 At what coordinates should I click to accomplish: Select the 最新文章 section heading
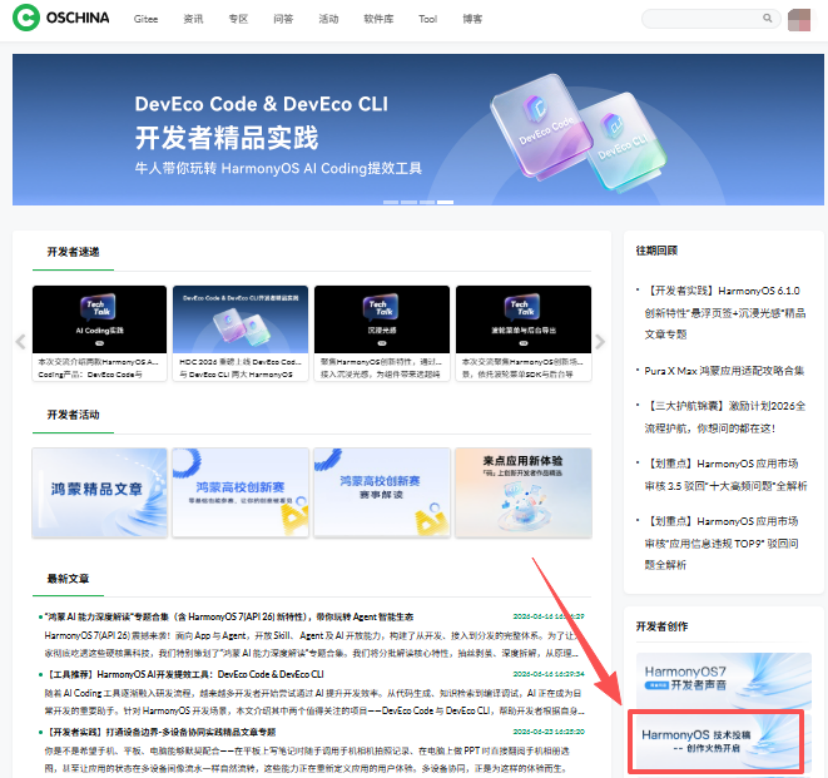(x=68, y=578)
